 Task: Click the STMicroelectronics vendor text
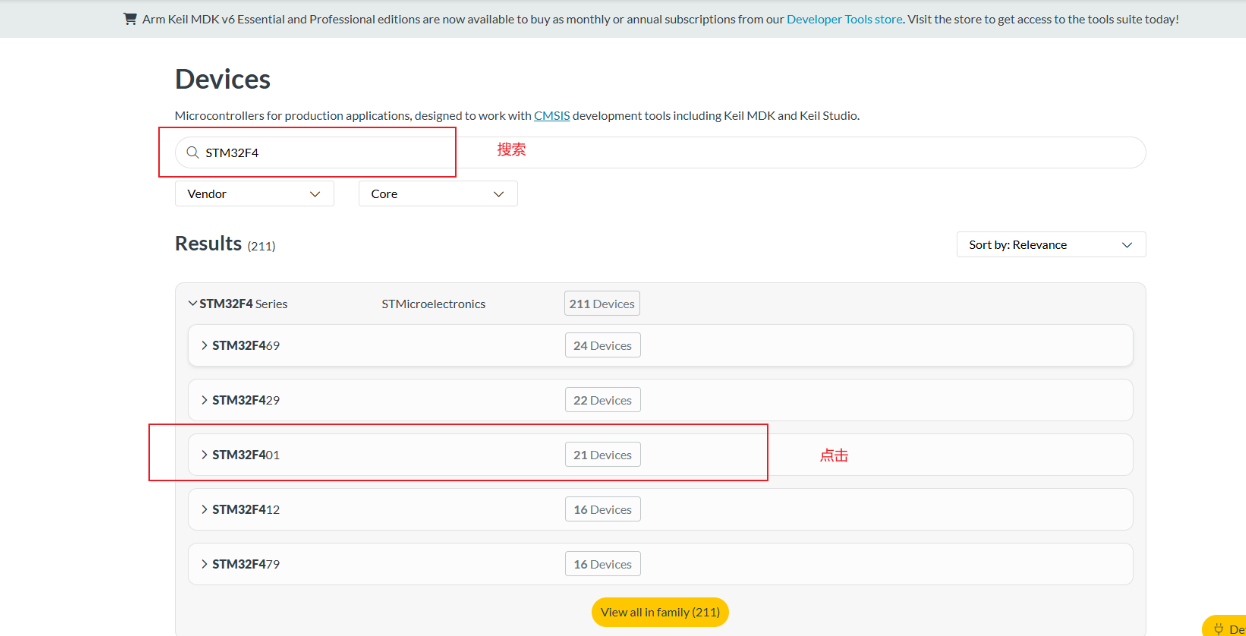(x=434, y=304)
